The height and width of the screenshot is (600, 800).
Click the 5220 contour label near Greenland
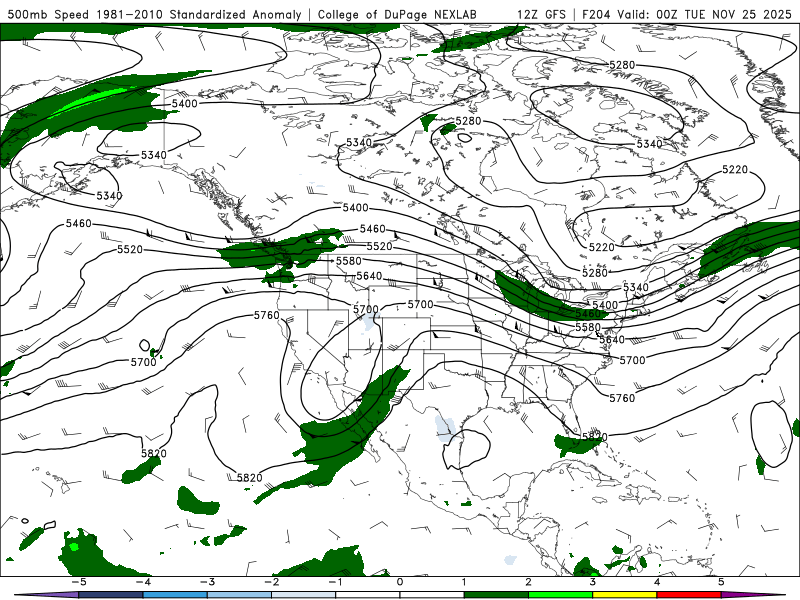pyautogui.click(x=735, y=169)
